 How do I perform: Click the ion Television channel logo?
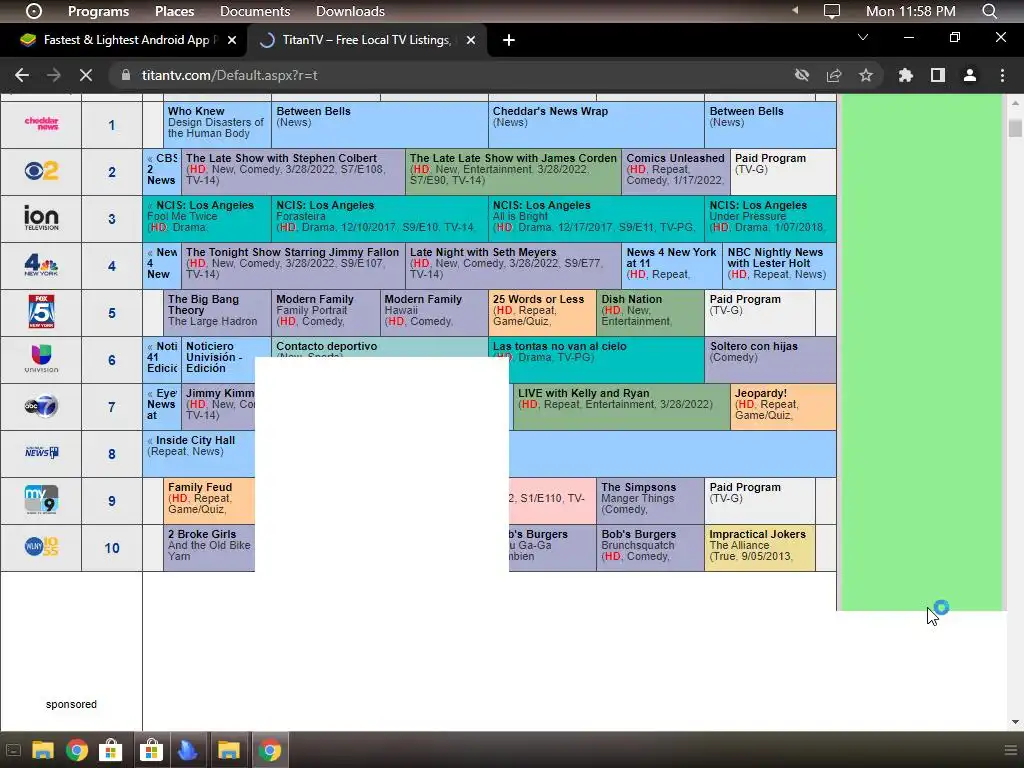[41, 217]
